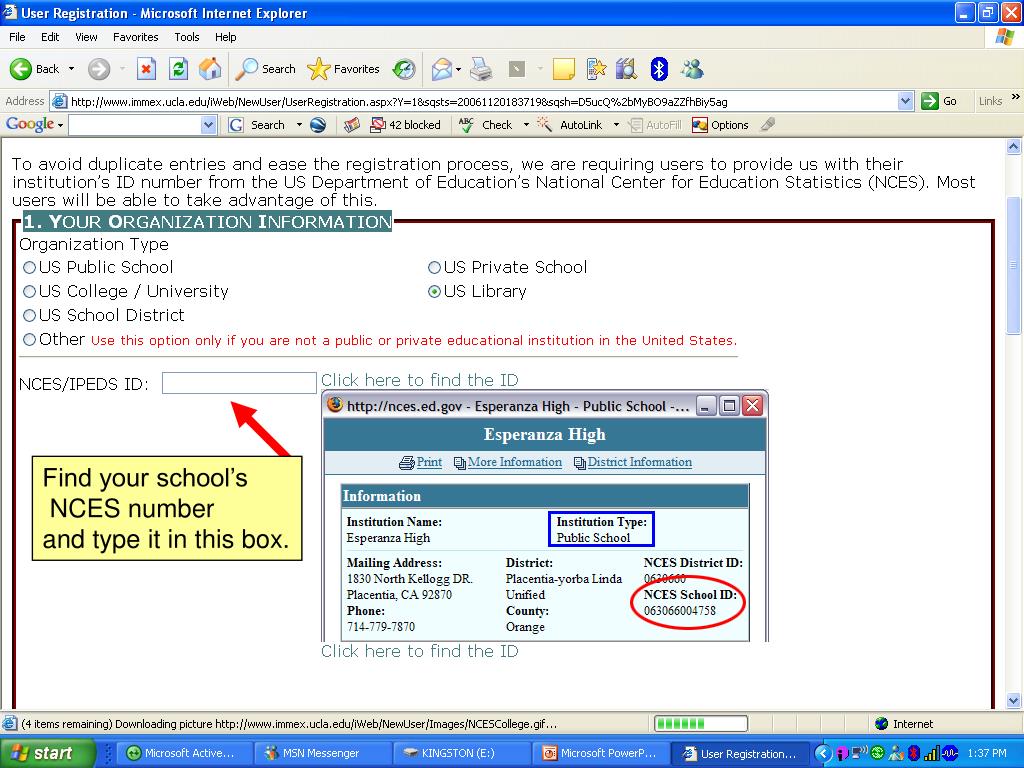
Task: Click the Go button beside the address bar
Action: [x=939, y=101]
